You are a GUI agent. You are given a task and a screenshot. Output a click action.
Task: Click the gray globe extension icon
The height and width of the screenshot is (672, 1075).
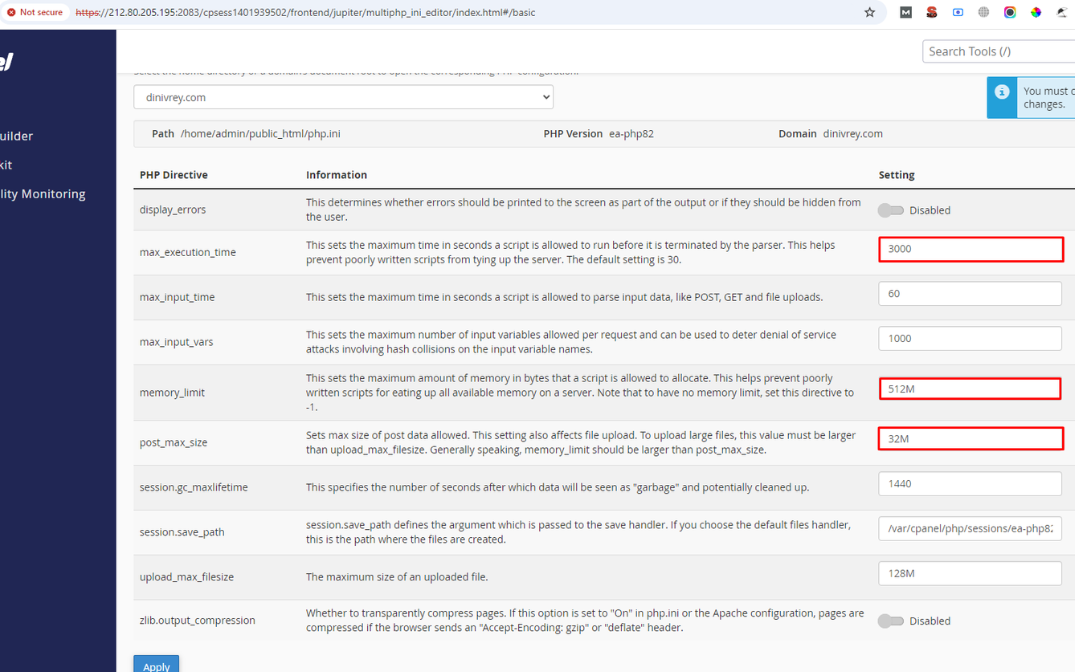pos(983,13)
